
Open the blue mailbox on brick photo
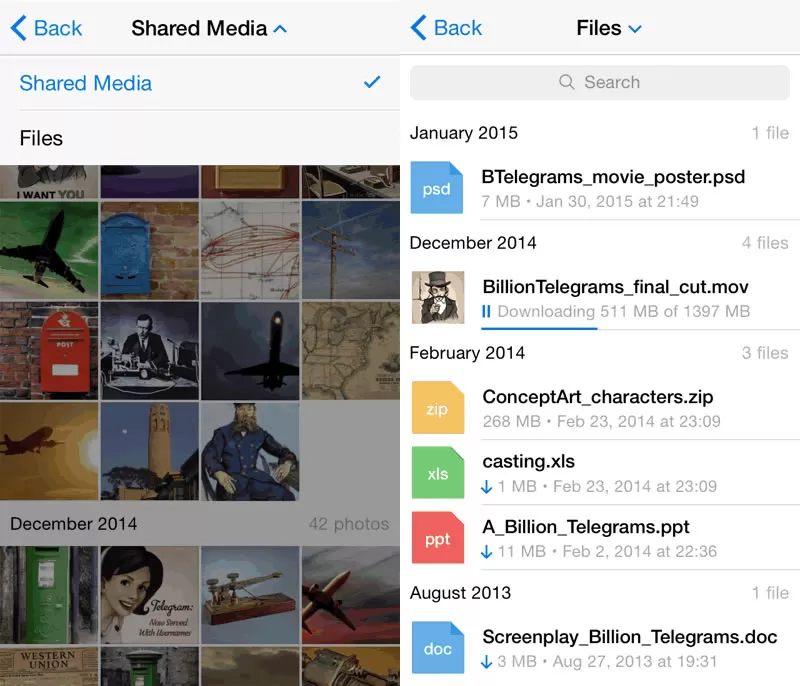pyautogui.click(x=149, y=250)
